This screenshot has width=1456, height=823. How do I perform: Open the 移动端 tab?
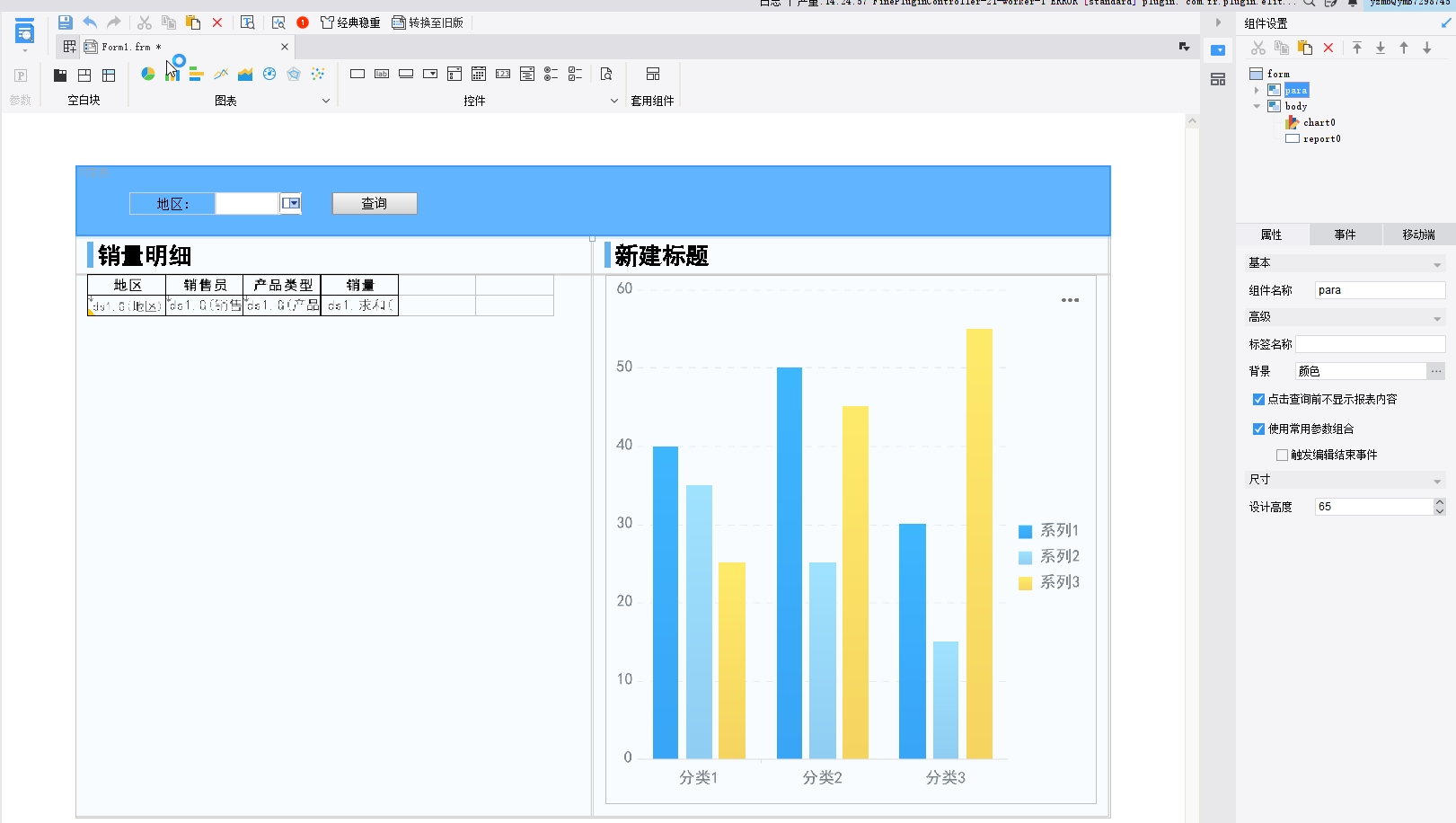click(1418, 235)
